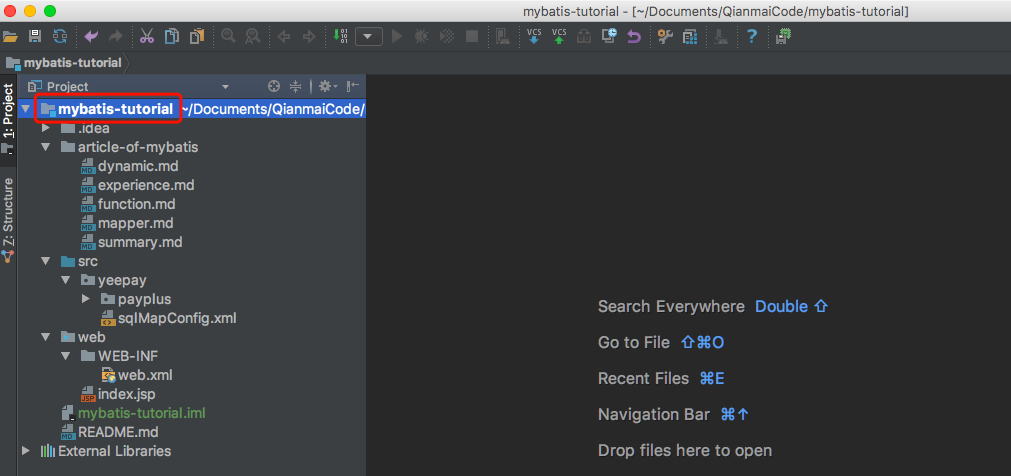Click the Find magnifier icon
Viewport: 1011px width, 476px height.
228,37
